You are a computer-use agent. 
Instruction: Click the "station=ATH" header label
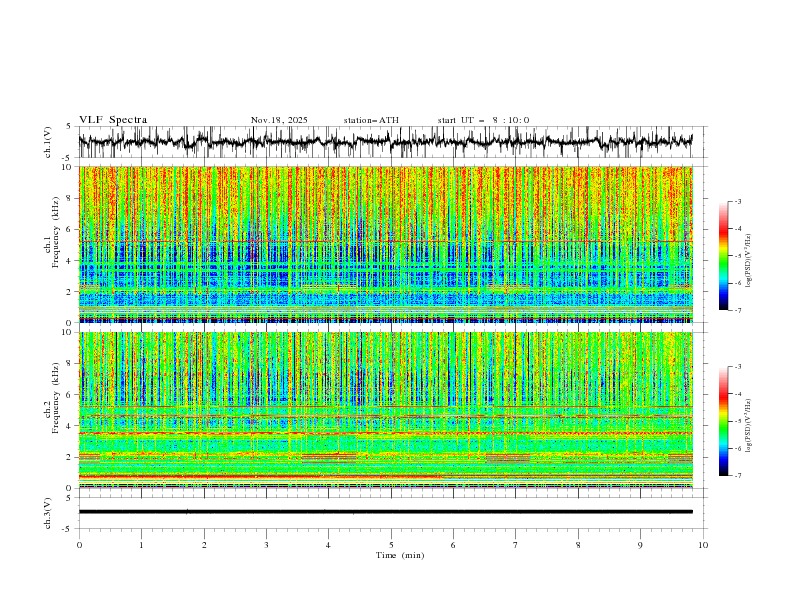click(x=371, y=120)
